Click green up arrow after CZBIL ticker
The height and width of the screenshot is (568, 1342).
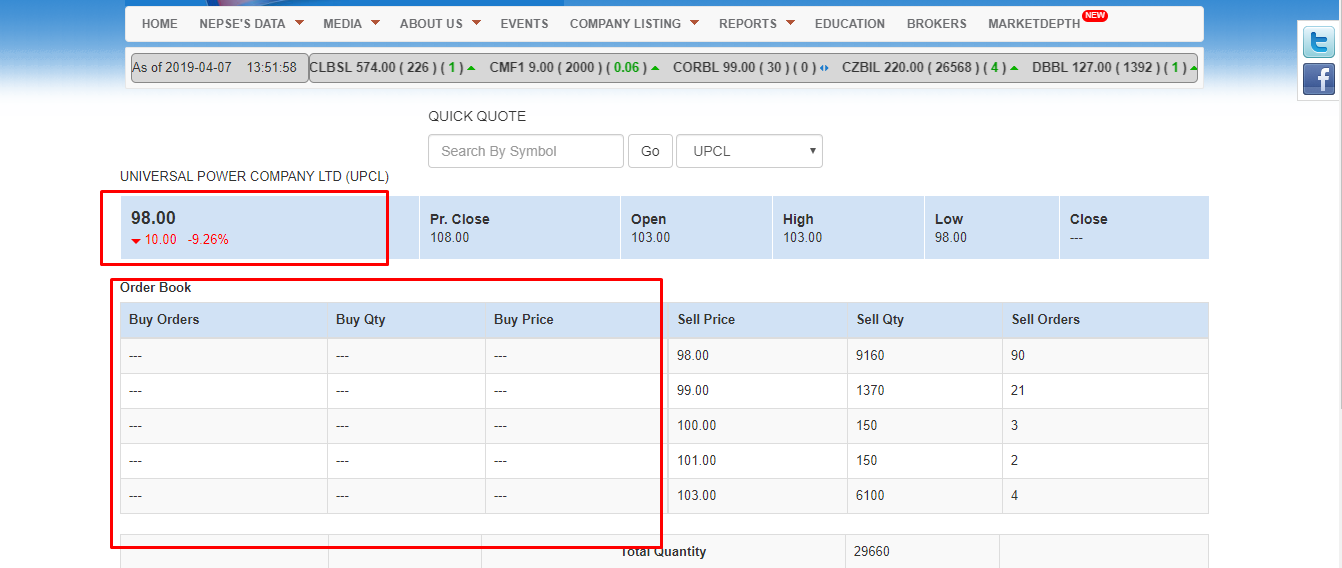tap(1014, 68)
